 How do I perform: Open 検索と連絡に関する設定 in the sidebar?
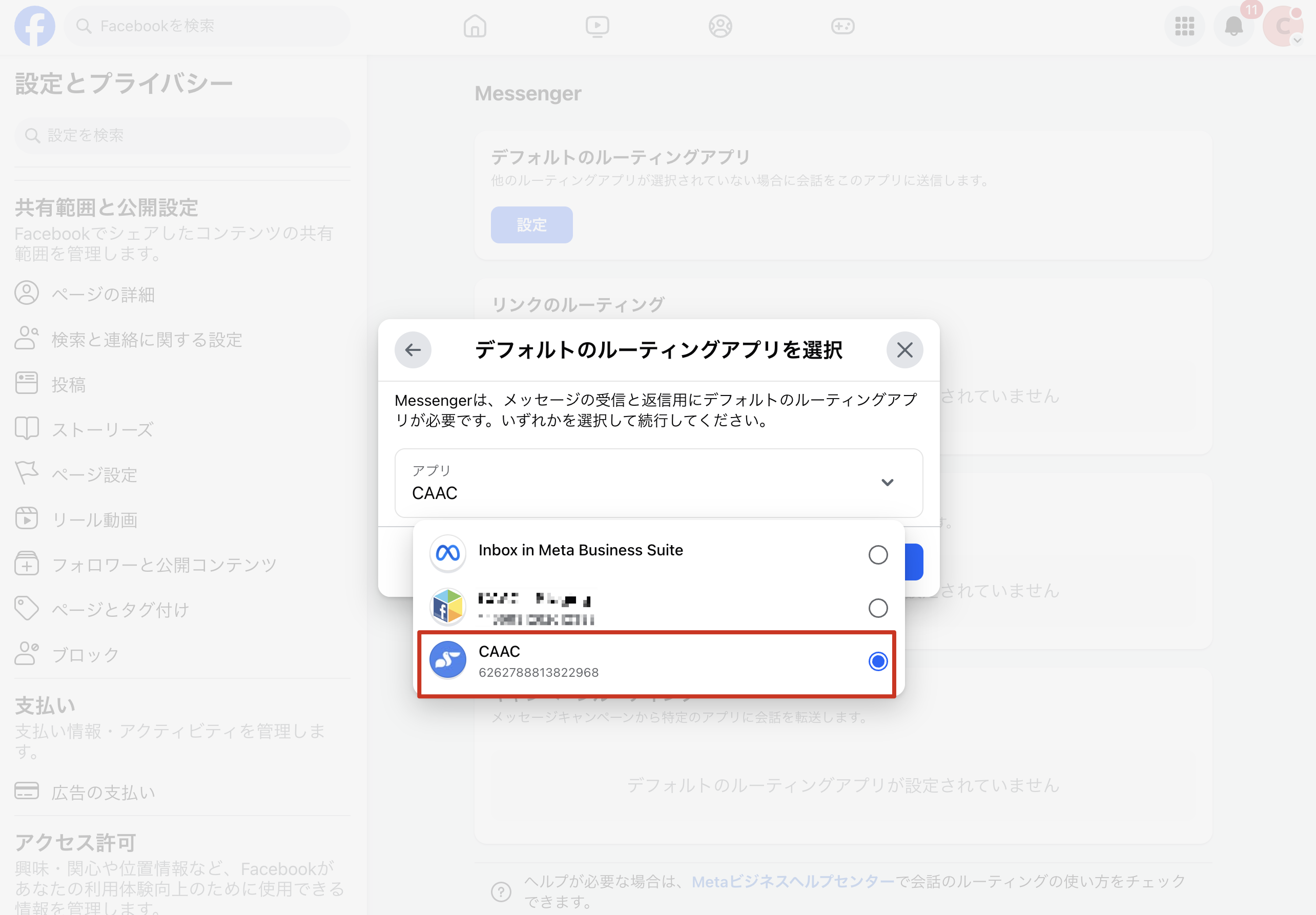182,339
